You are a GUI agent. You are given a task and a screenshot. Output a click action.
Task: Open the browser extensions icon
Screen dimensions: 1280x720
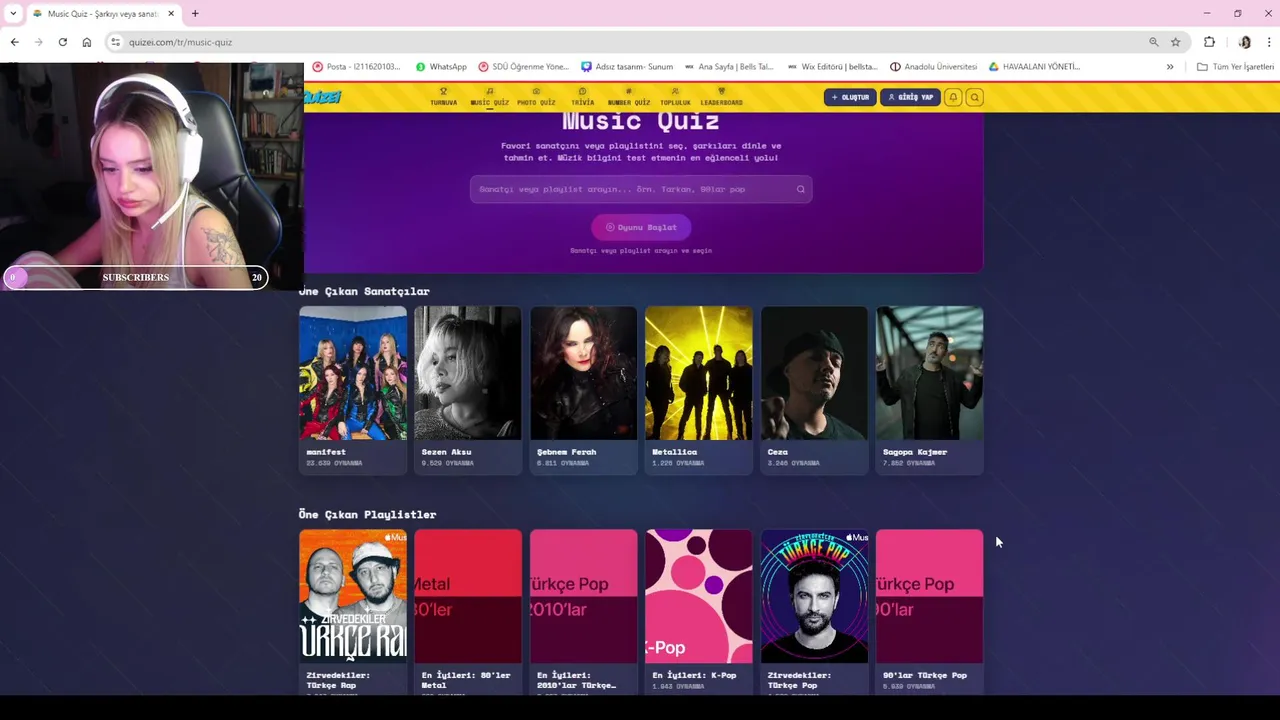[x=1209, y=42]
